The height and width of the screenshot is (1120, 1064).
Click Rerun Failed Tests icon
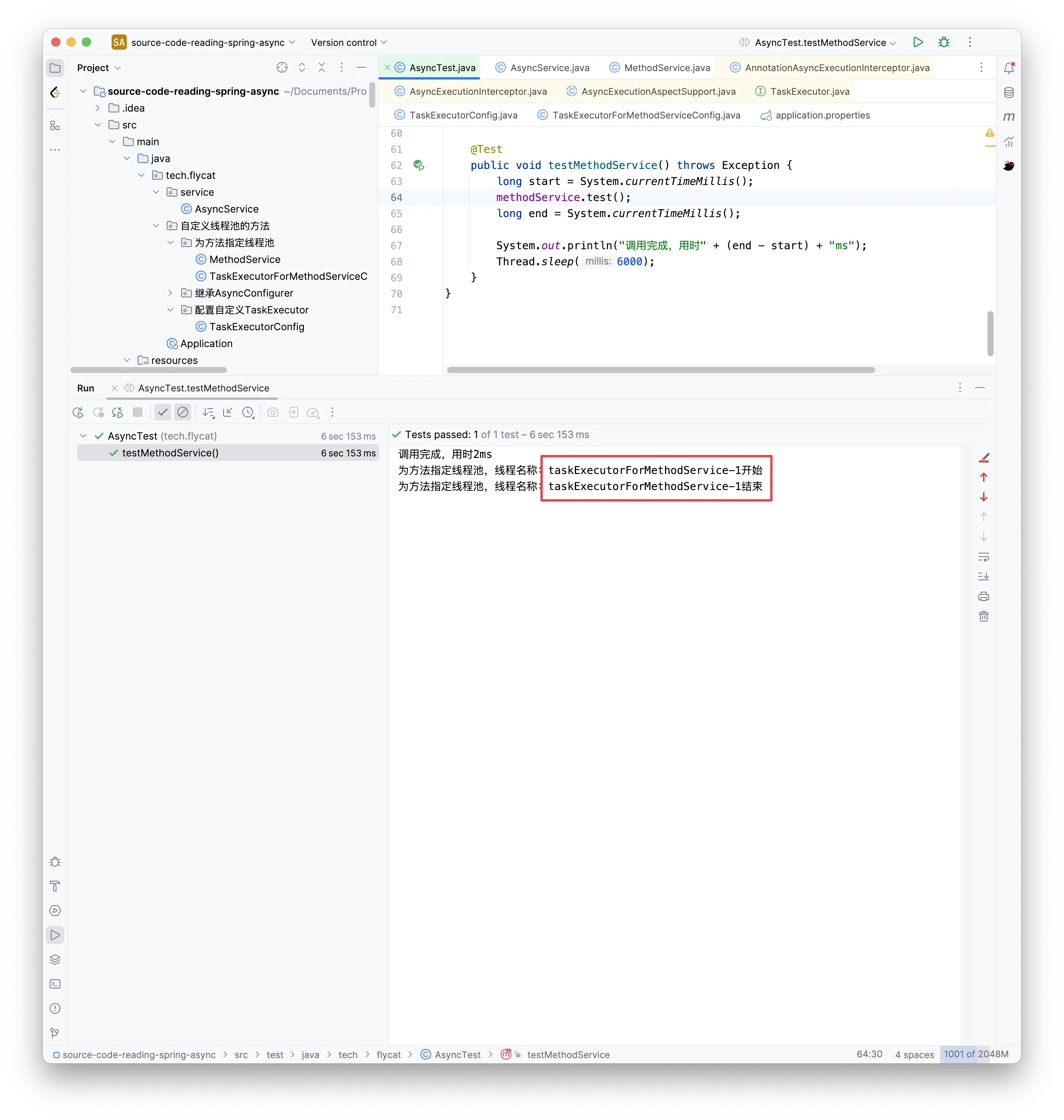(98, 412)
